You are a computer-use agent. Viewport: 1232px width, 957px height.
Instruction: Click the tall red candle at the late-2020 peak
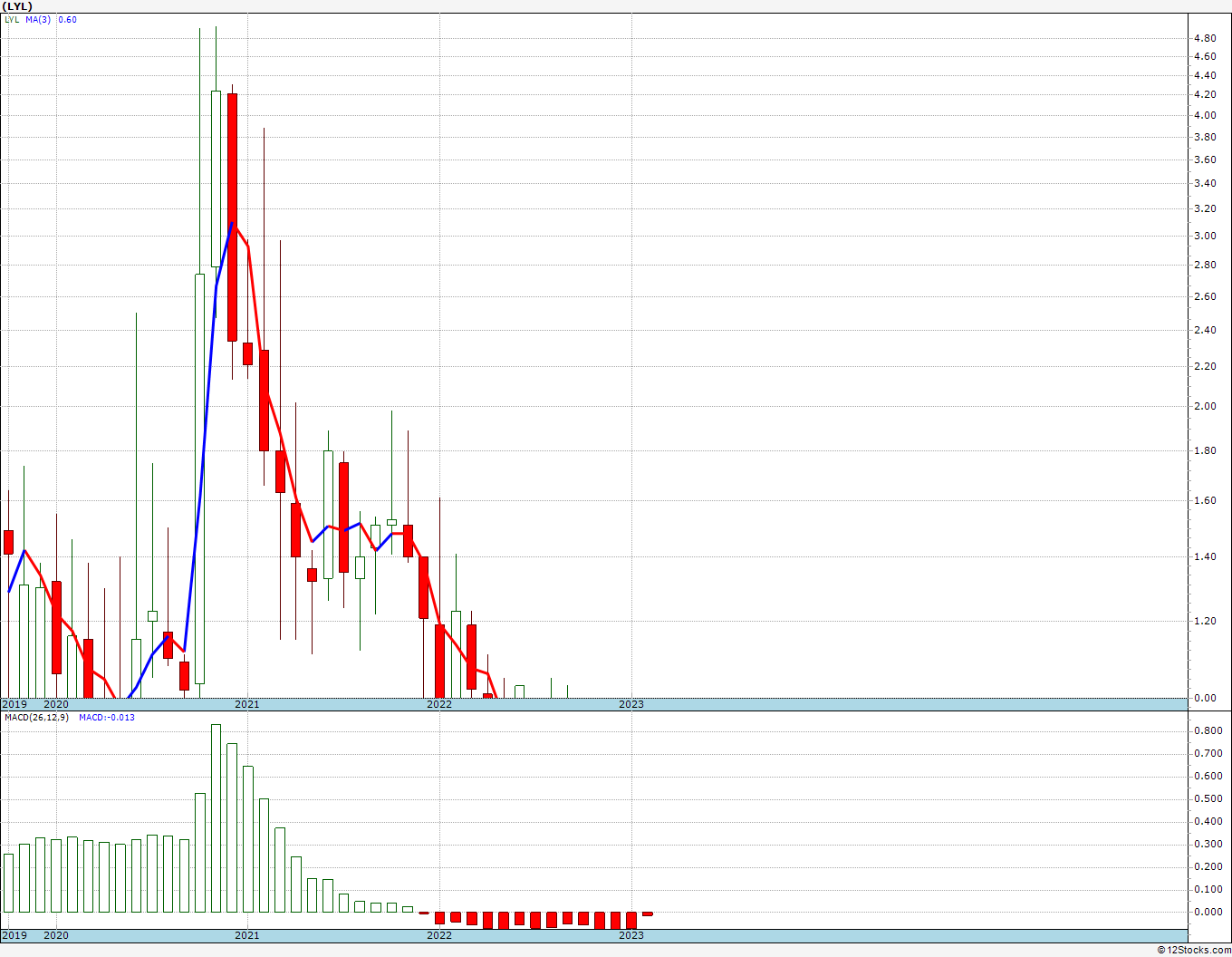(x=232, y=217)
